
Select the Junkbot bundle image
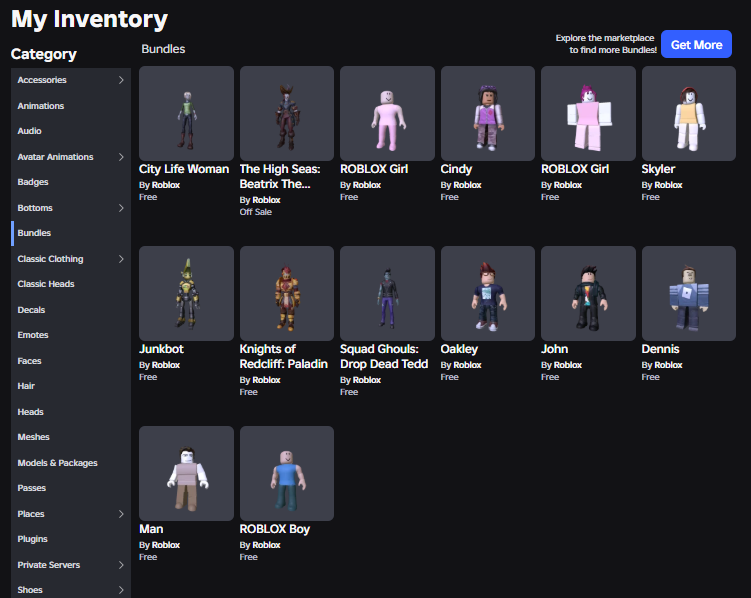(186, 293)
